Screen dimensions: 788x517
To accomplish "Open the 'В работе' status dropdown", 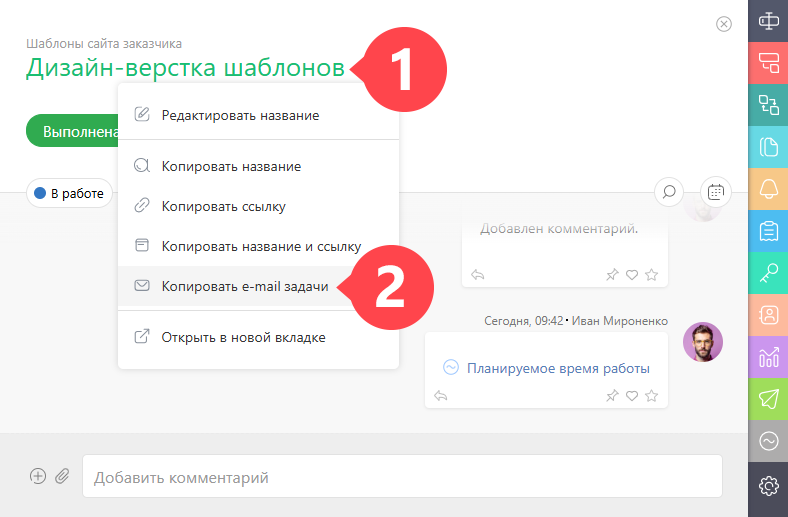I will [69, 193].
